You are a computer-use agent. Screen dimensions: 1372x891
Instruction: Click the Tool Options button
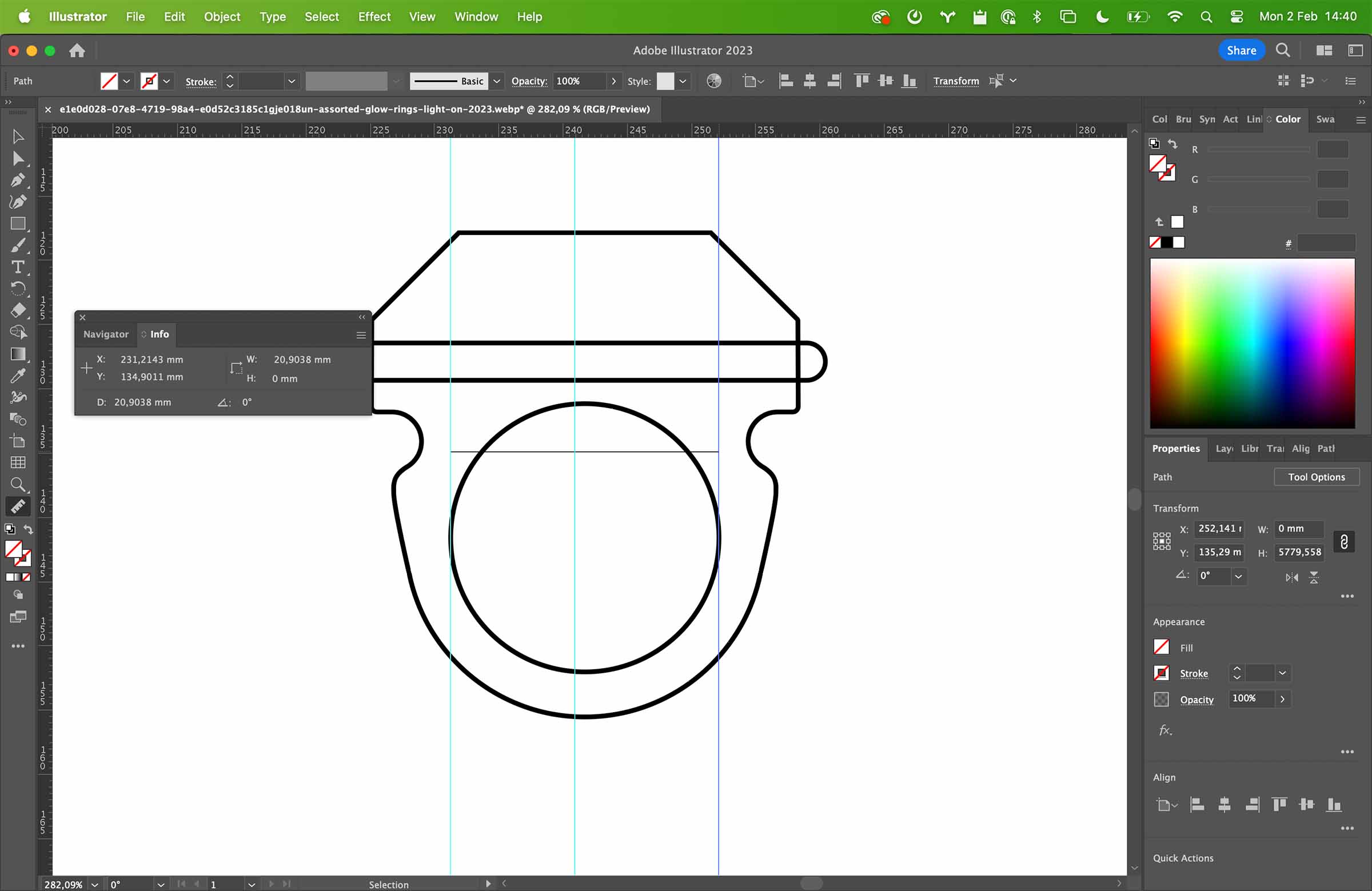[1316, 477]
